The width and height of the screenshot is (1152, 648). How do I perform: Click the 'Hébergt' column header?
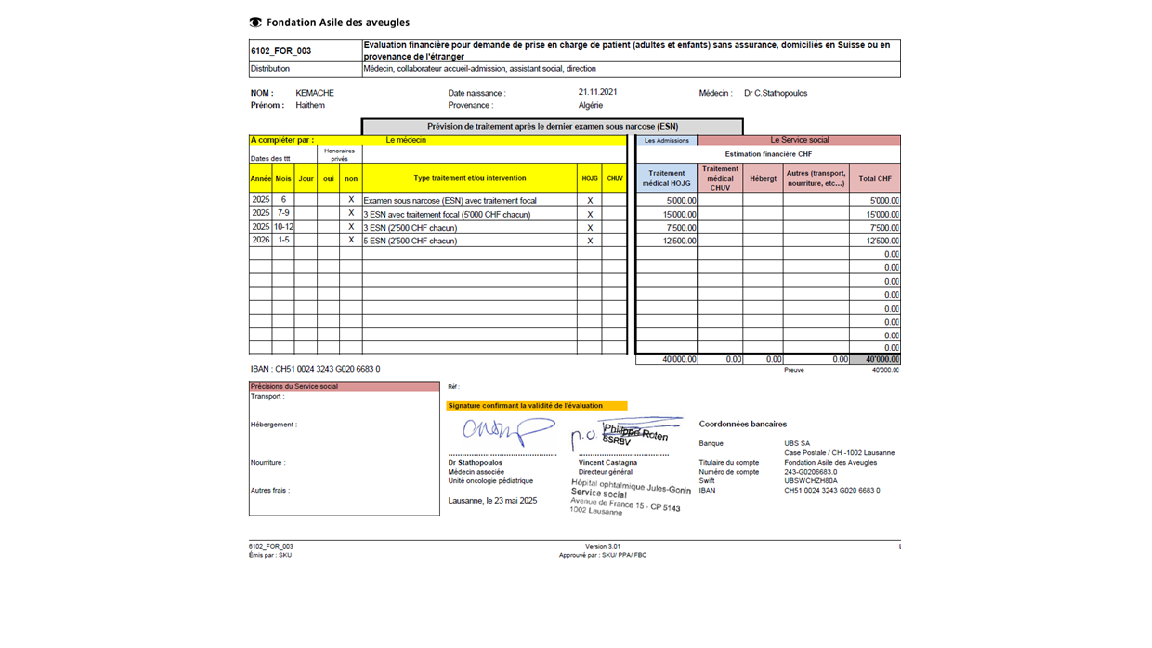(x=763, y=178)
